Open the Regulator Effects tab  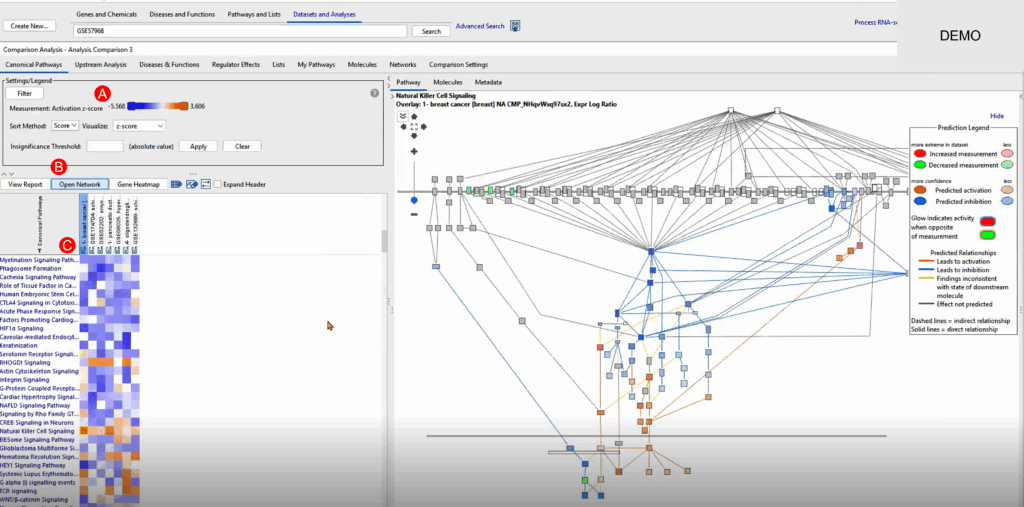236,65
